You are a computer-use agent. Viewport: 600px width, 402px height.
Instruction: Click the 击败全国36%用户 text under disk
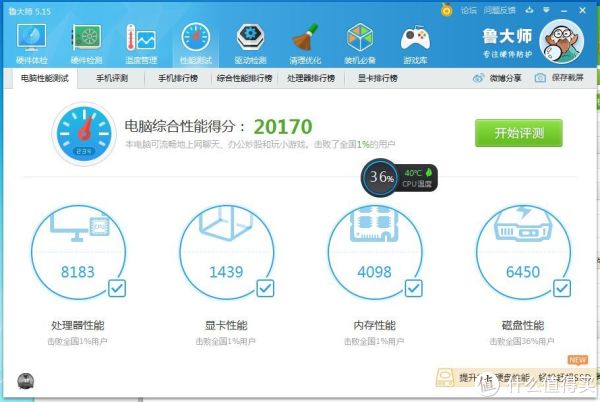pos(522,341)
